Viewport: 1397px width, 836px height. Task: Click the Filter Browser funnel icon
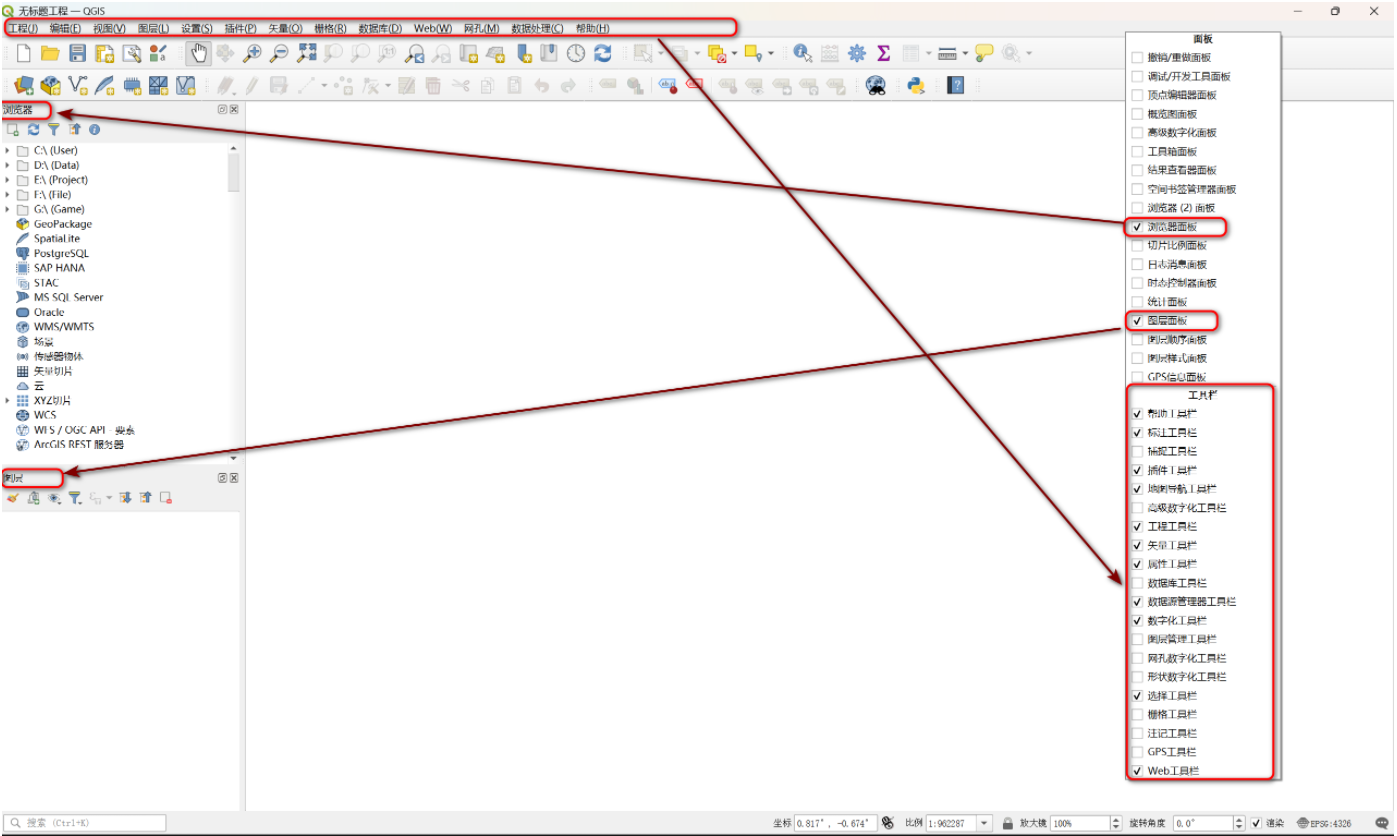pyautogui.click(x=54, y=130)
